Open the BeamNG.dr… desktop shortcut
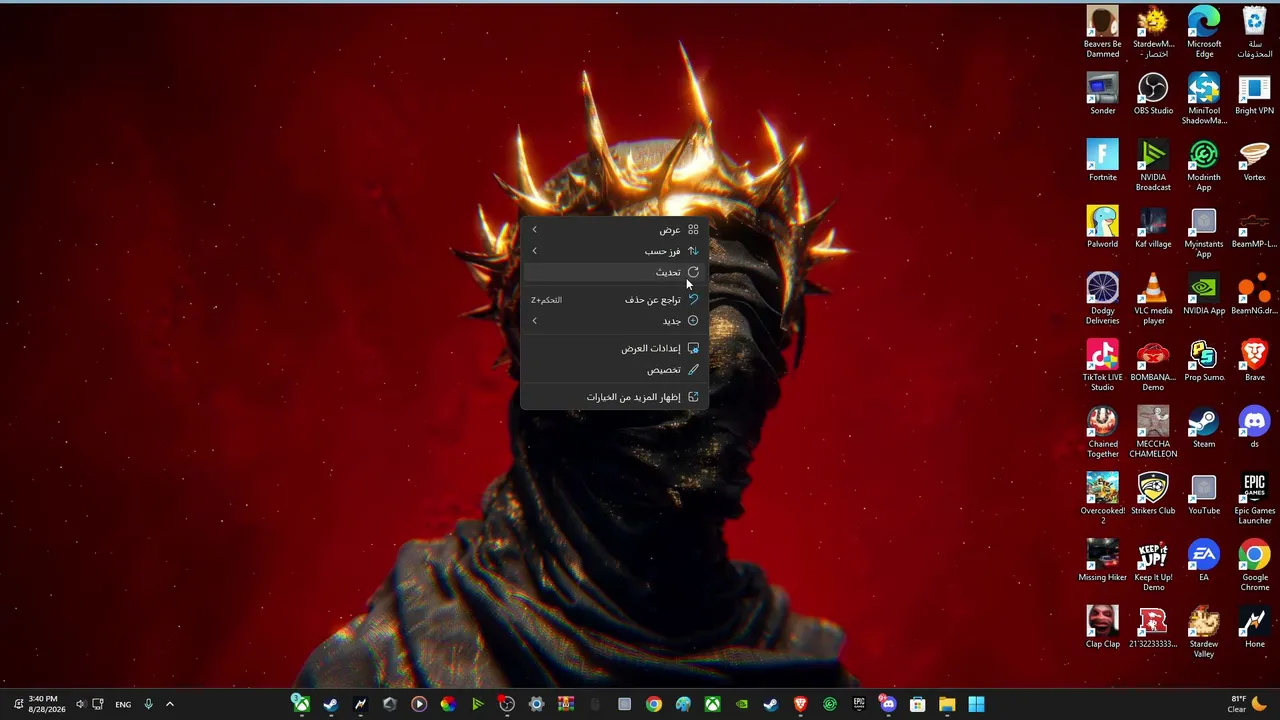 point(1254,294)
